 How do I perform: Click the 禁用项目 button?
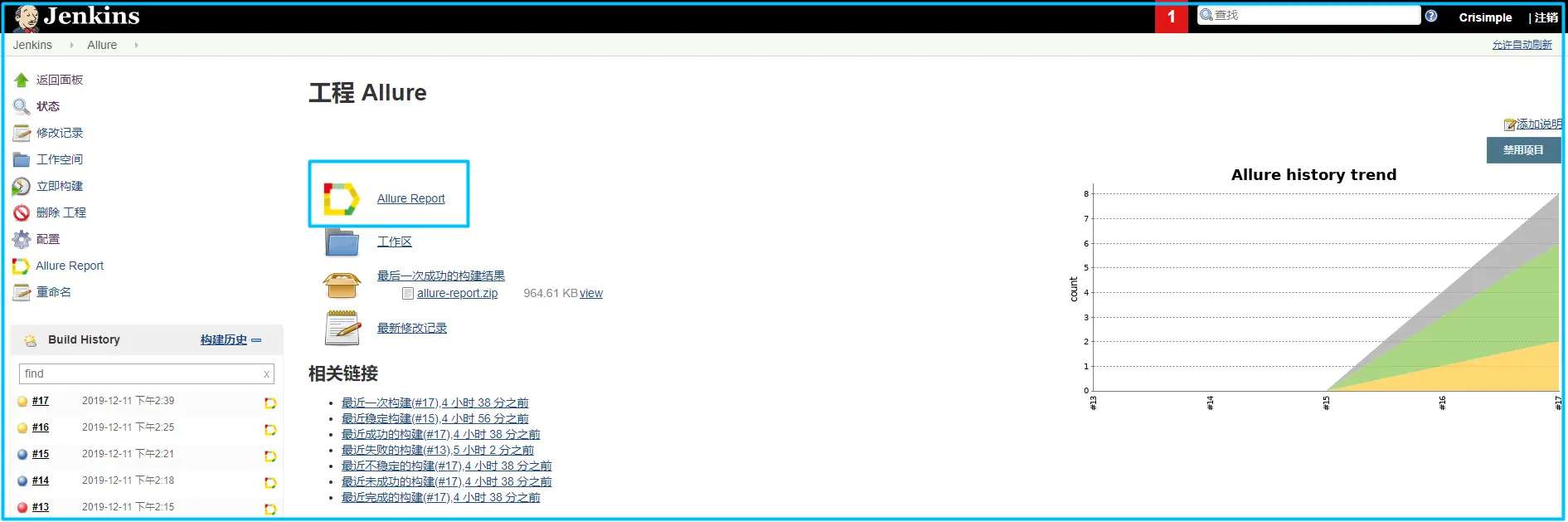pyautogui.click(x=1523, y=150)
